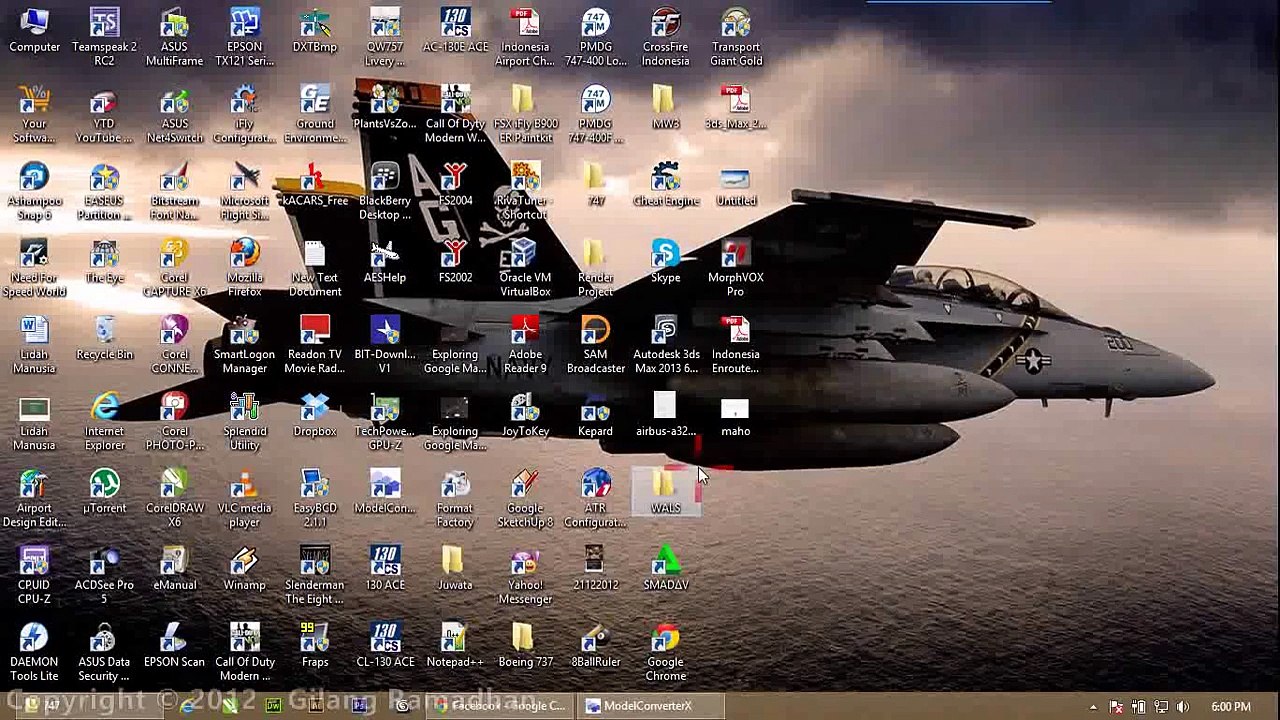Click the MorphVOX Pro icon
The height and width of the screenshot is (720, 1280).
736,269
